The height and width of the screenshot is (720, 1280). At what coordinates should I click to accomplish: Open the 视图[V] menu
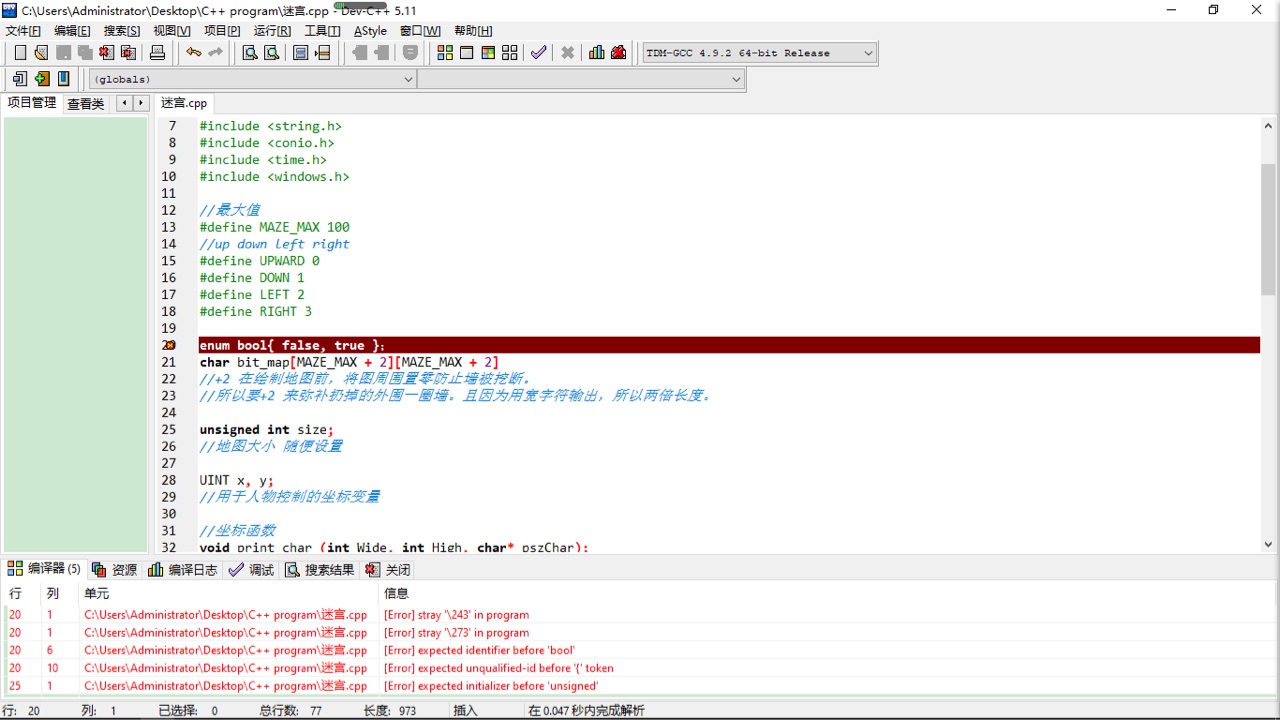click(172, 31)
